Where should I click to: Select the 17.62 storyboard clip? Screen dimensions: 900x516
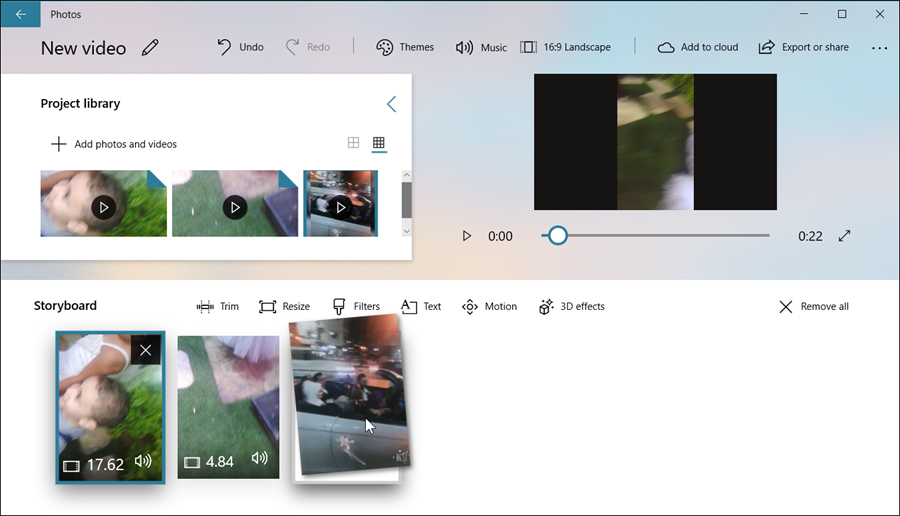(110, 407)
